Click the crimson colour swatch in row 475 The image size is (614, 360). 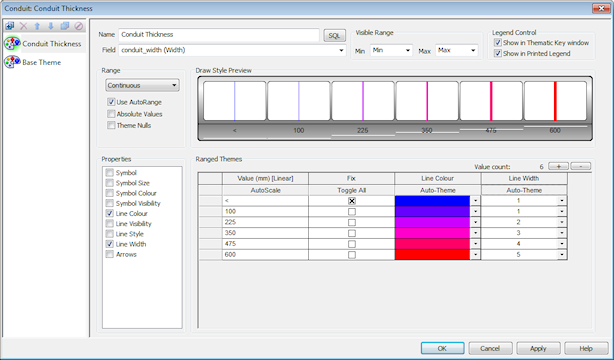pos(432,244)
